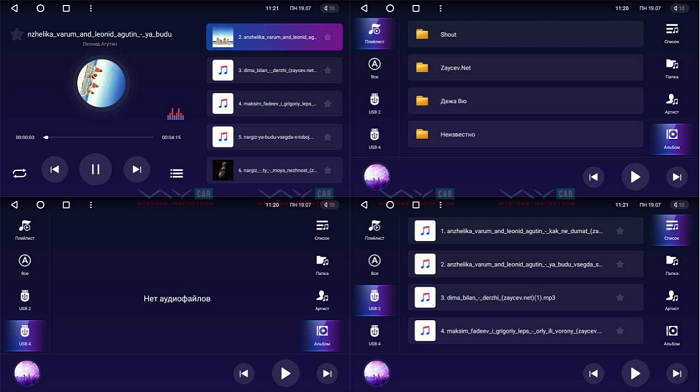Select USB 2 source in folder view screen
This screenshot has height=392, width=700.
[x=374, y=103]
